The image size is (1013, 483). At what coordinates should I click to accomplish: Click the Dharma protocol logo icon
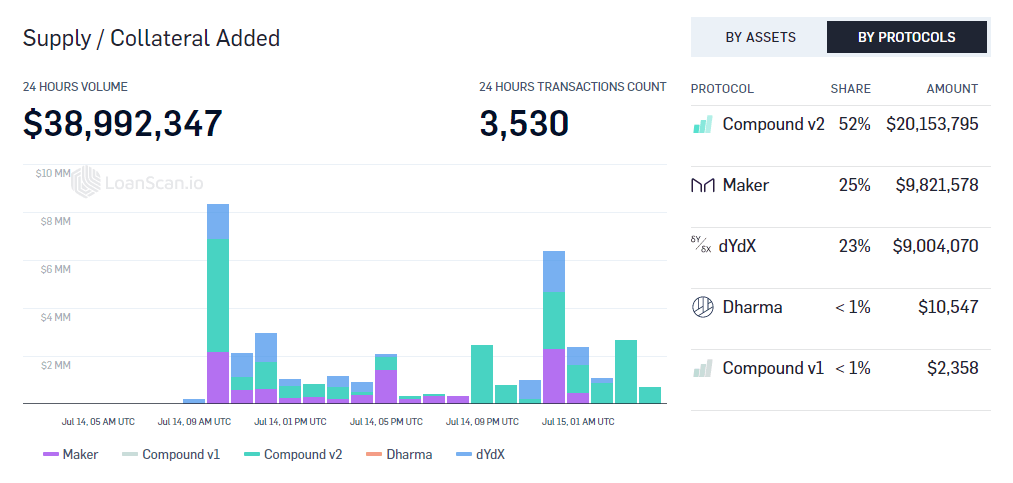pos(702,307)
